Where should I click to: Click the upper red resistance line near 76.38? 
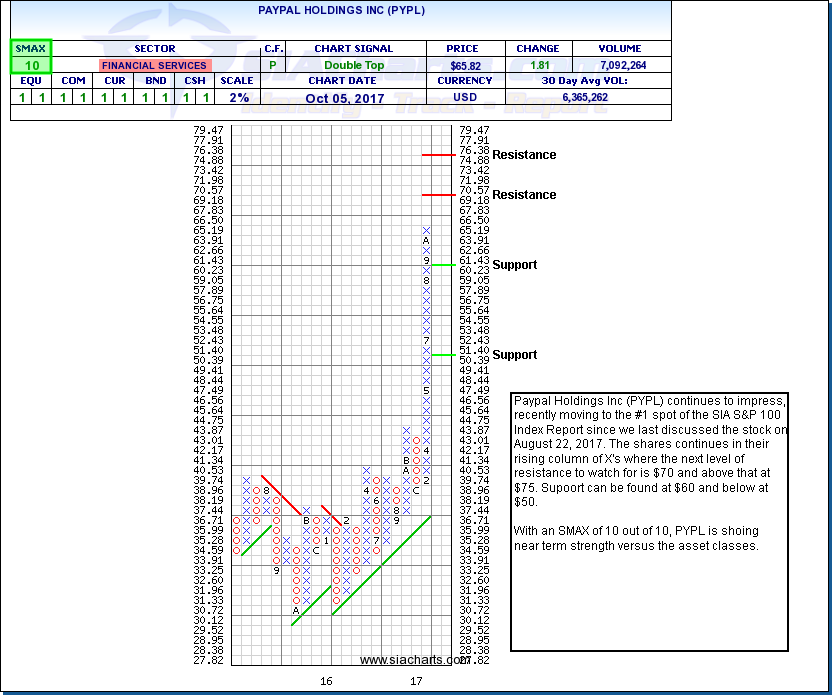tap(438, 155)
